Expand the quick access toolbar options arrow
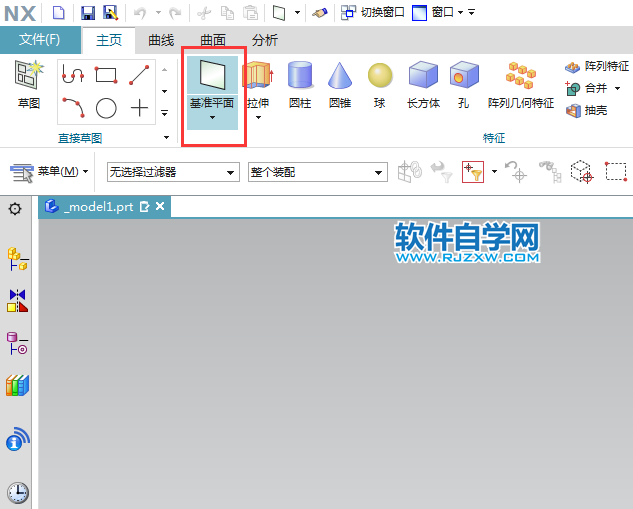Image resolution: width=633 pixels, height=509 pixels. (472, 13)
